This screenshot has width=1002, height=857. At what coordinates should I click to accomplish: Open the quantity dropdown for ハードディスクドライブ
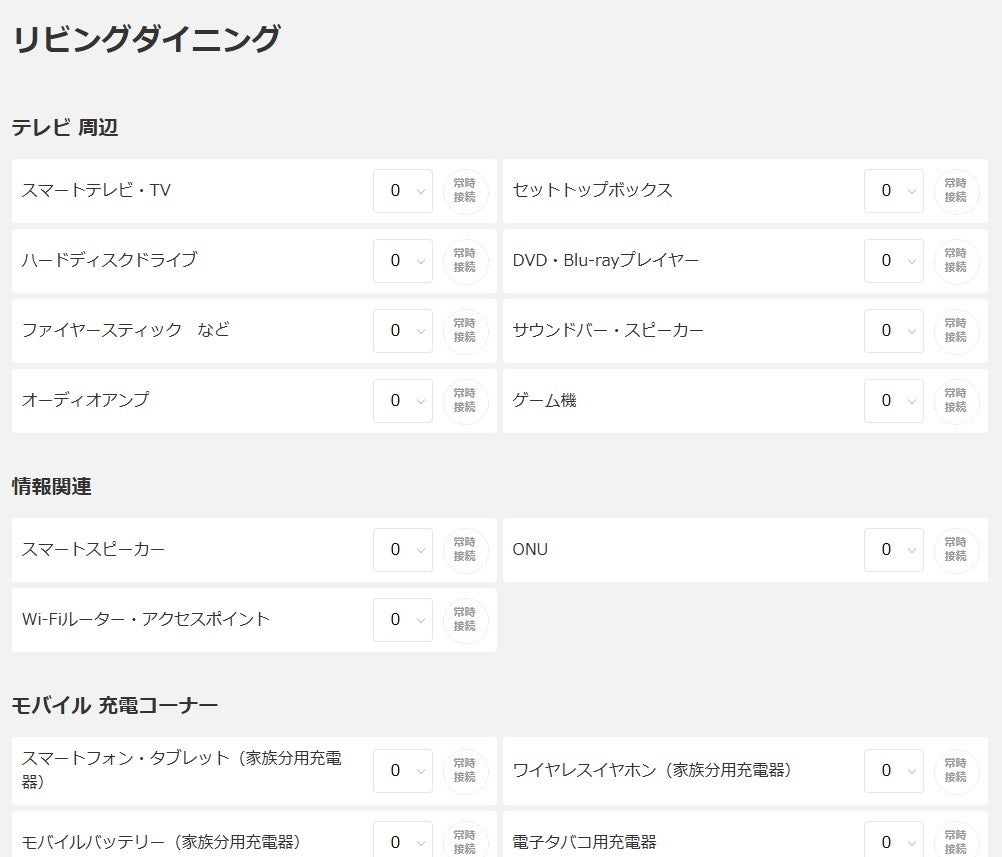pyautogui.click(x=402, y=261)
